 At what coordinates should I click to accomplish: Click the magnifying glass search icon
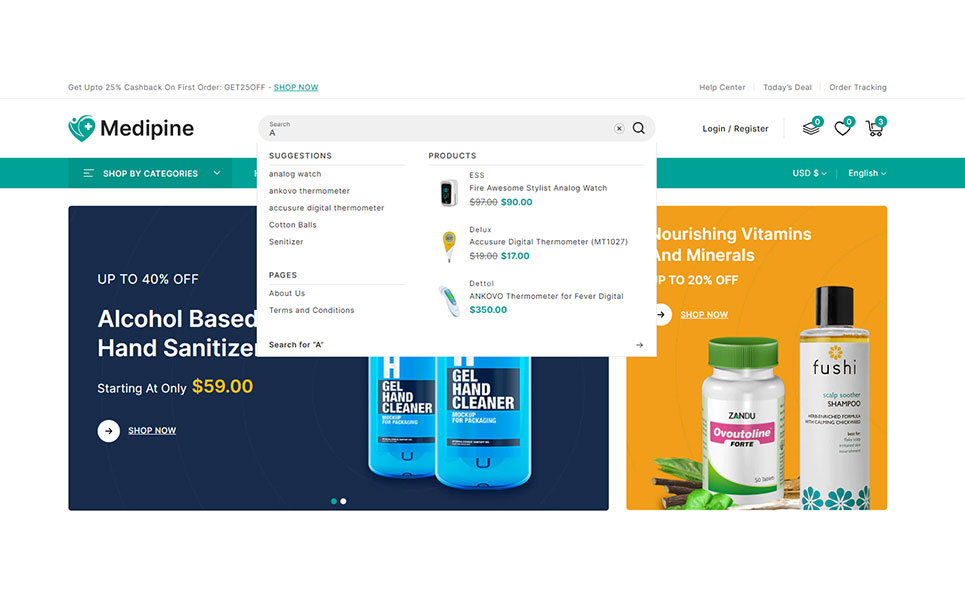click(638, 128)
